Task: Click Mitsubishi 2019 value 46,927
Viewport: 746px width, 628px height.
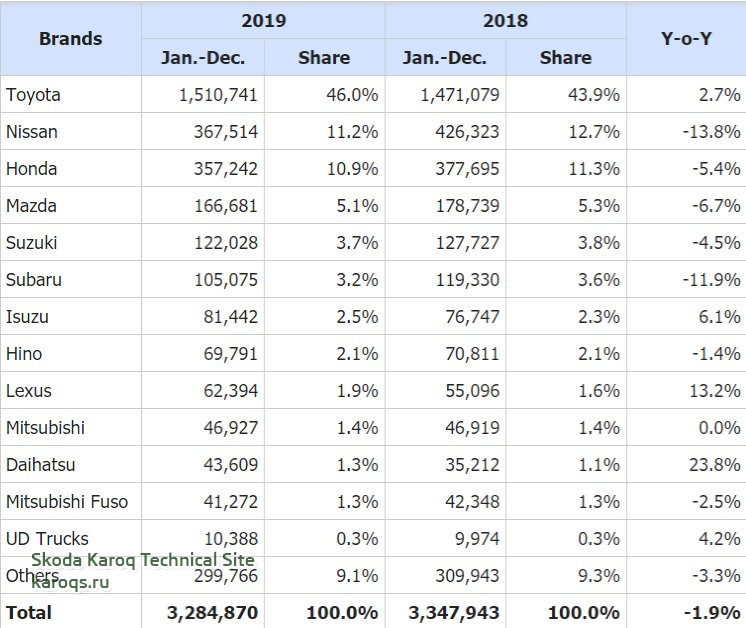Action: pyautogui.click(x=231, y=428)
